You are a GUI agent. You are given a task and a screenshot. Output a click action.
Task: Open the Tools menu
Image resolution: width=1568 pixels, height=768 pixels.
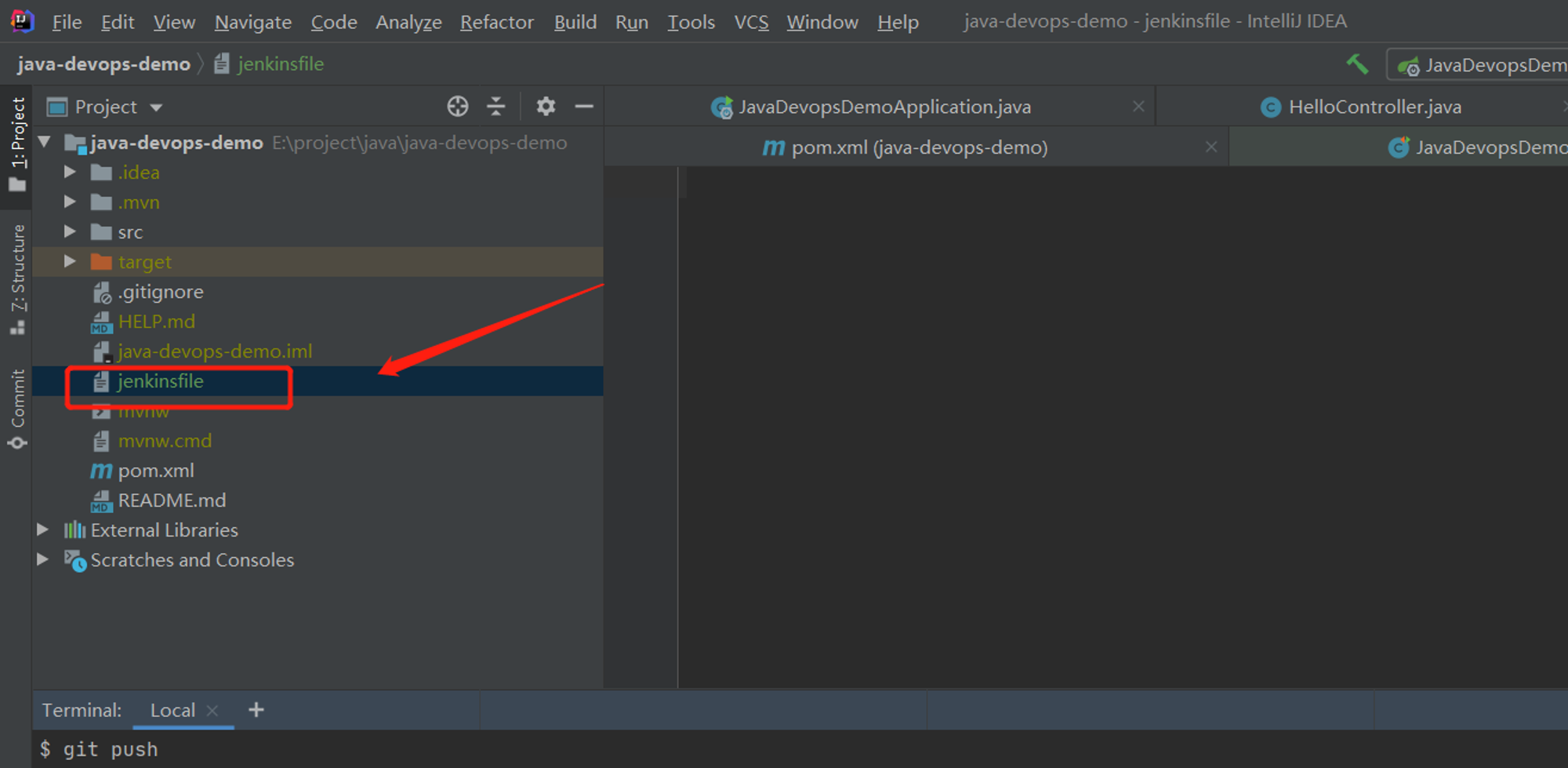click(691, 22)
